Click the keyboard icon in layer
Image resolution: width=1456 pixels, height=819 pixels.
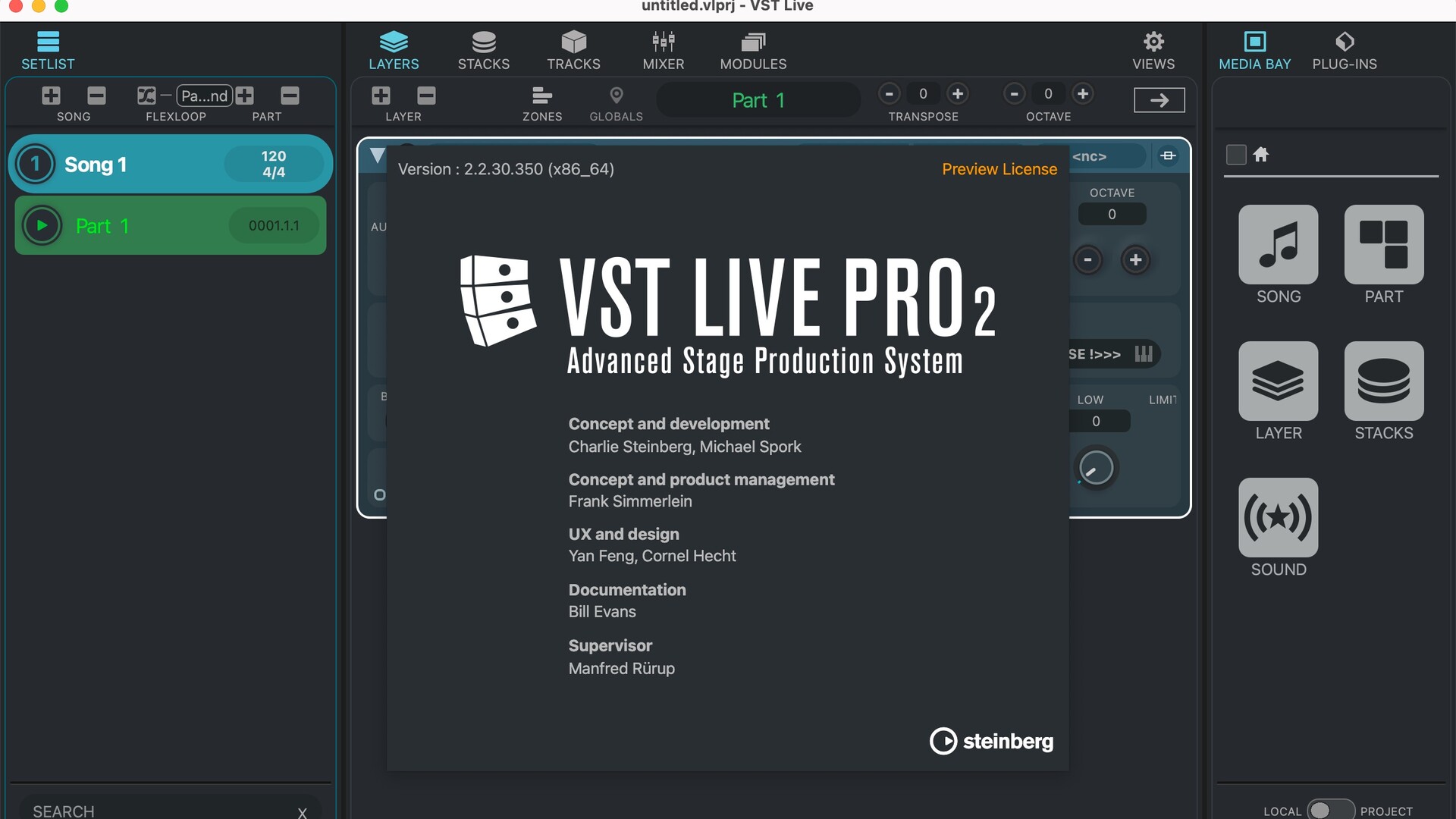[x=1144, y=354]
